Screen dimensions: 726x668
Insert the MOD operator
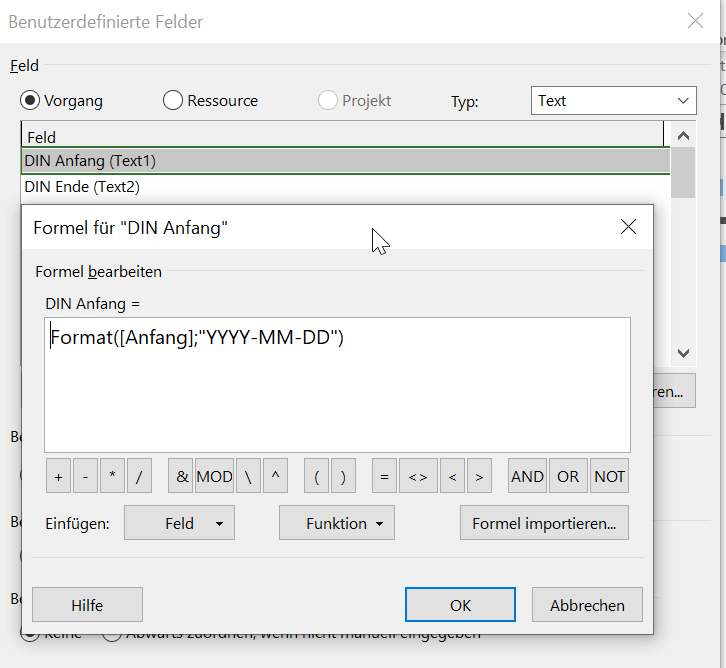[x=214, y=477]
